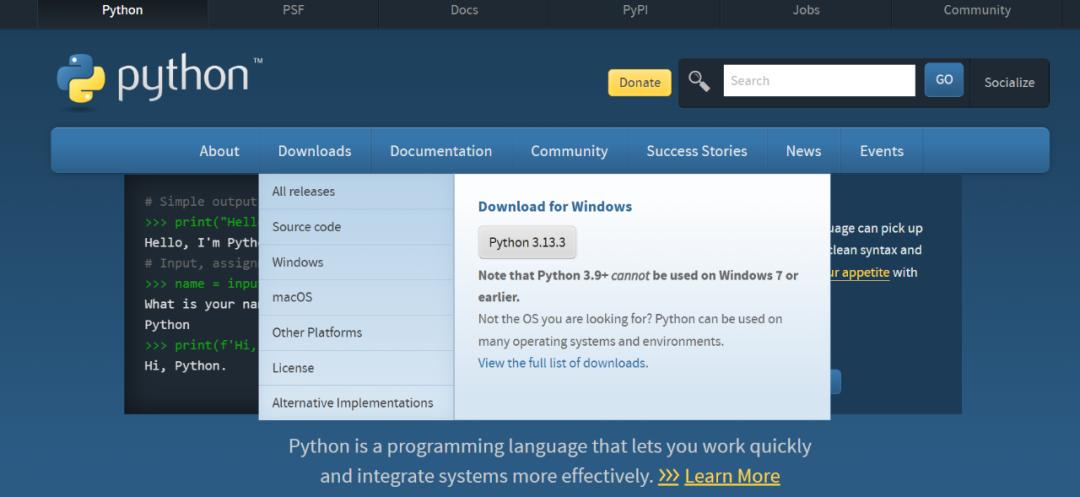1080x497 pixels.
Task: Click the magnifying glass search icon
Action: (x=699, y=81)
